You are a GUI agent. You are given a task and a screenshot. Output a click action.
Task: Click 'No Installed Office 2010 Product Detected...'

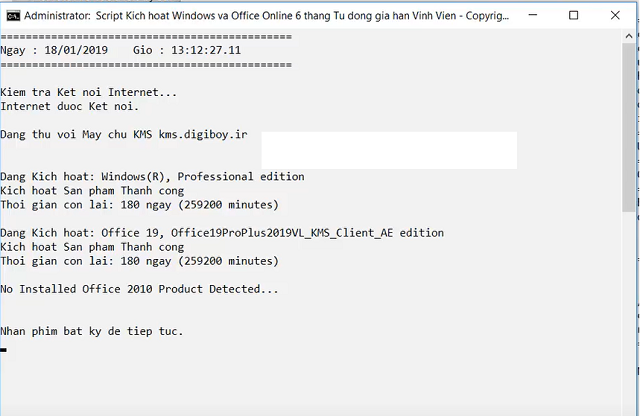click(139, 288)
